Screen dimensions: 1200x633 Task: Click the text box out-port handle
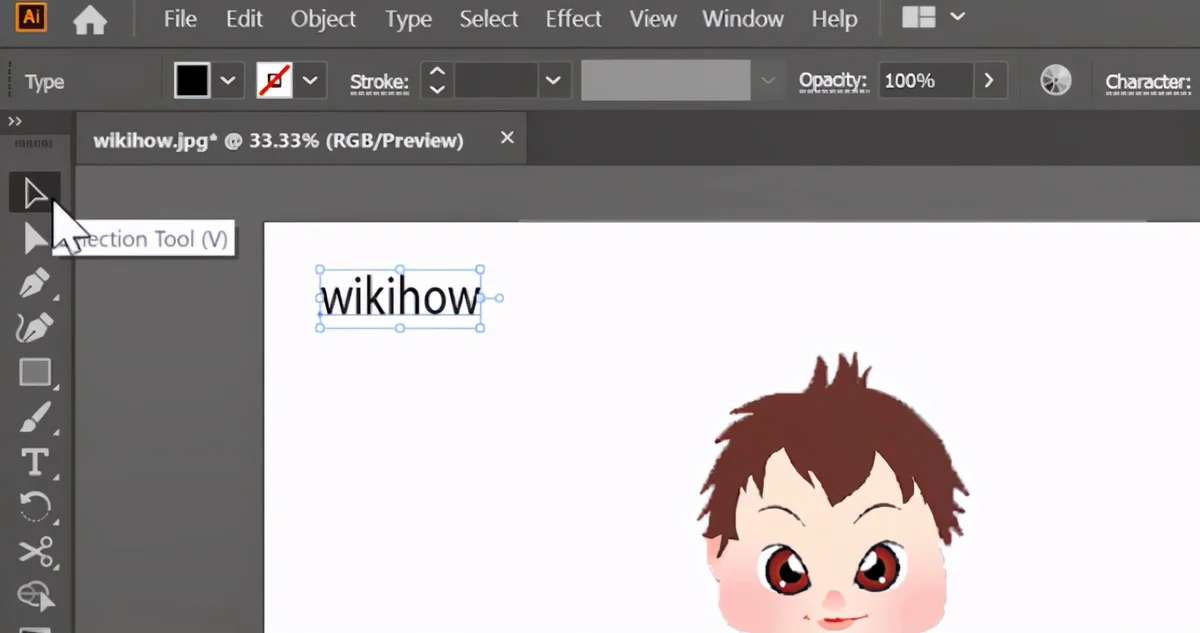[499, 298]
